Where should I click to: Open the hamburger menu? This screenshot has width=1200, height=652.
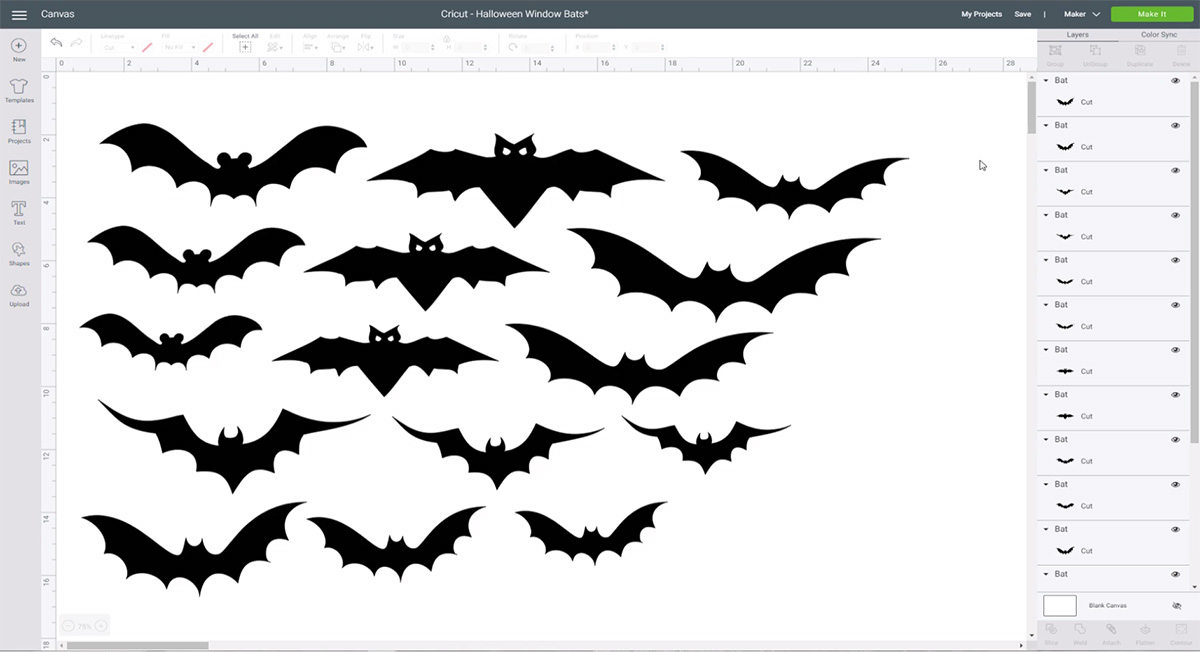(18, 14)
